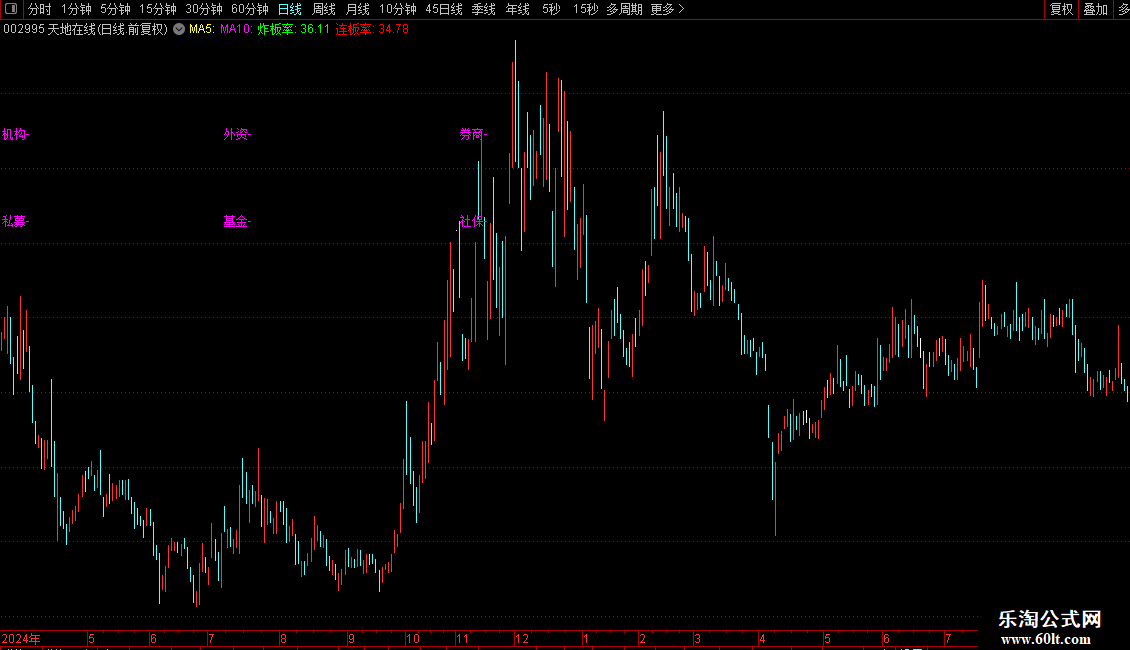Select the 15分钟 period tab
The image size is (1130, 650).
point(157,9)
